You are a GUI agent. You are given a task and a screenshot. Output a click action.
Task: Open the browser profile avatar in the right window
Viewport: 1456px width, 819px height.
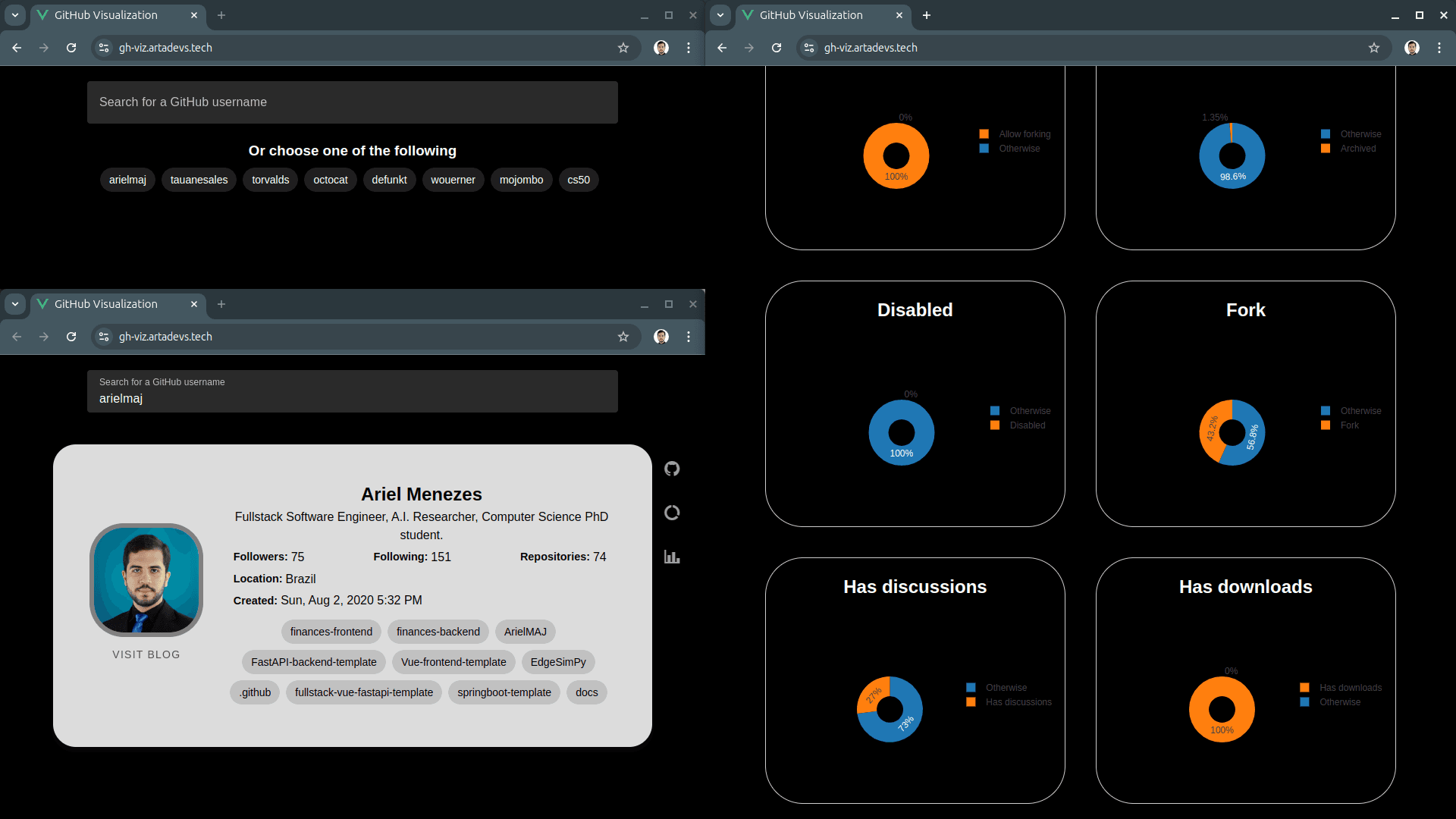[1412, 47]
